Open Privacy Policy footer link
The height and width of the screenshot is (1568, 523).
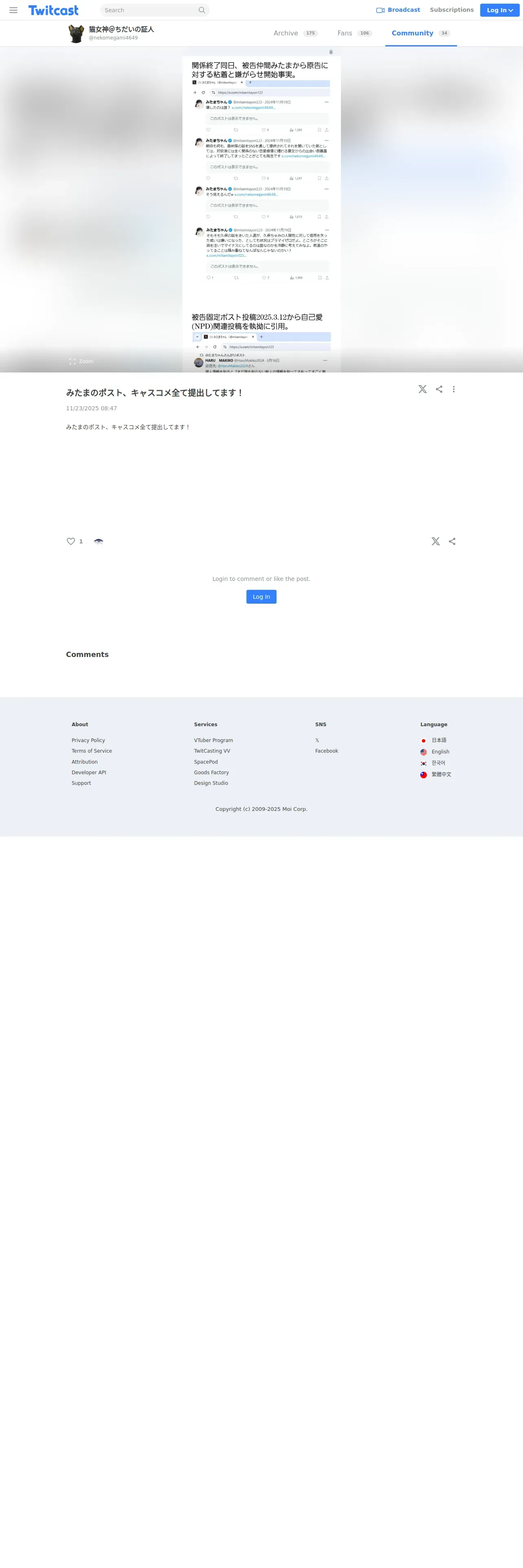click(x=88, y=740)
